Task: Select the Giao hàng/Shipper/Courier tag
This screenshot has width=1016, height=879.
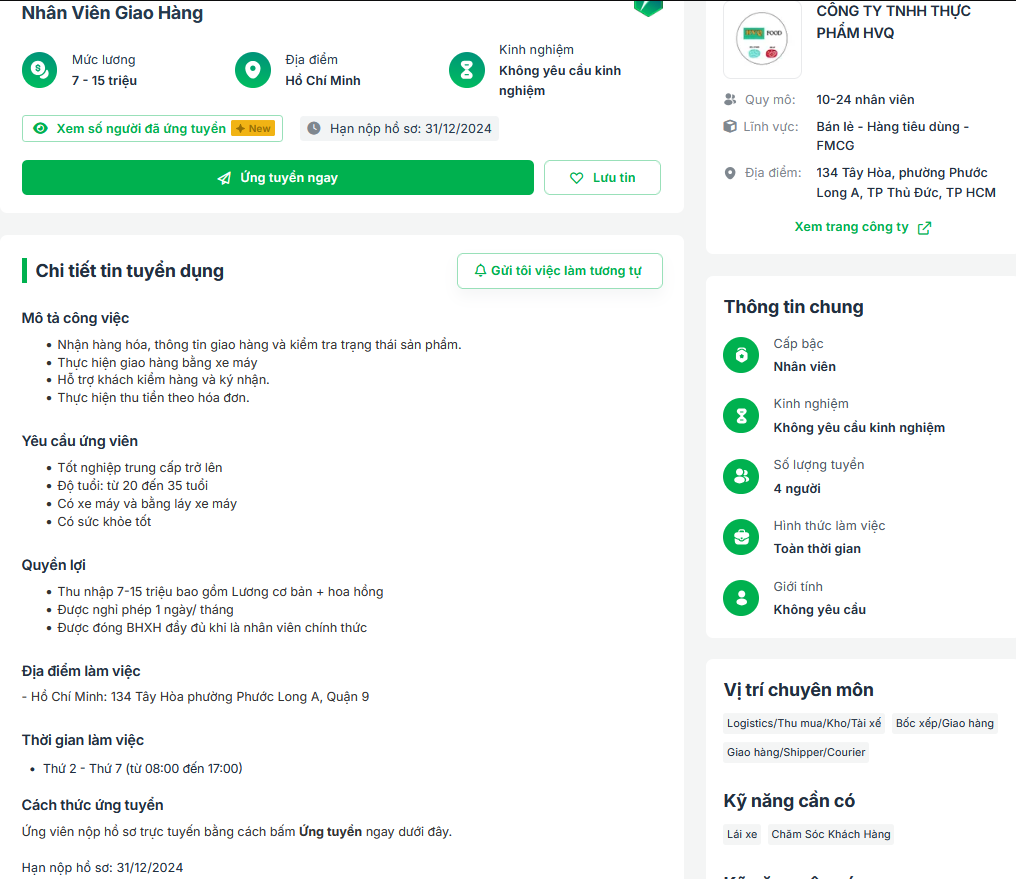Action: 796,752
